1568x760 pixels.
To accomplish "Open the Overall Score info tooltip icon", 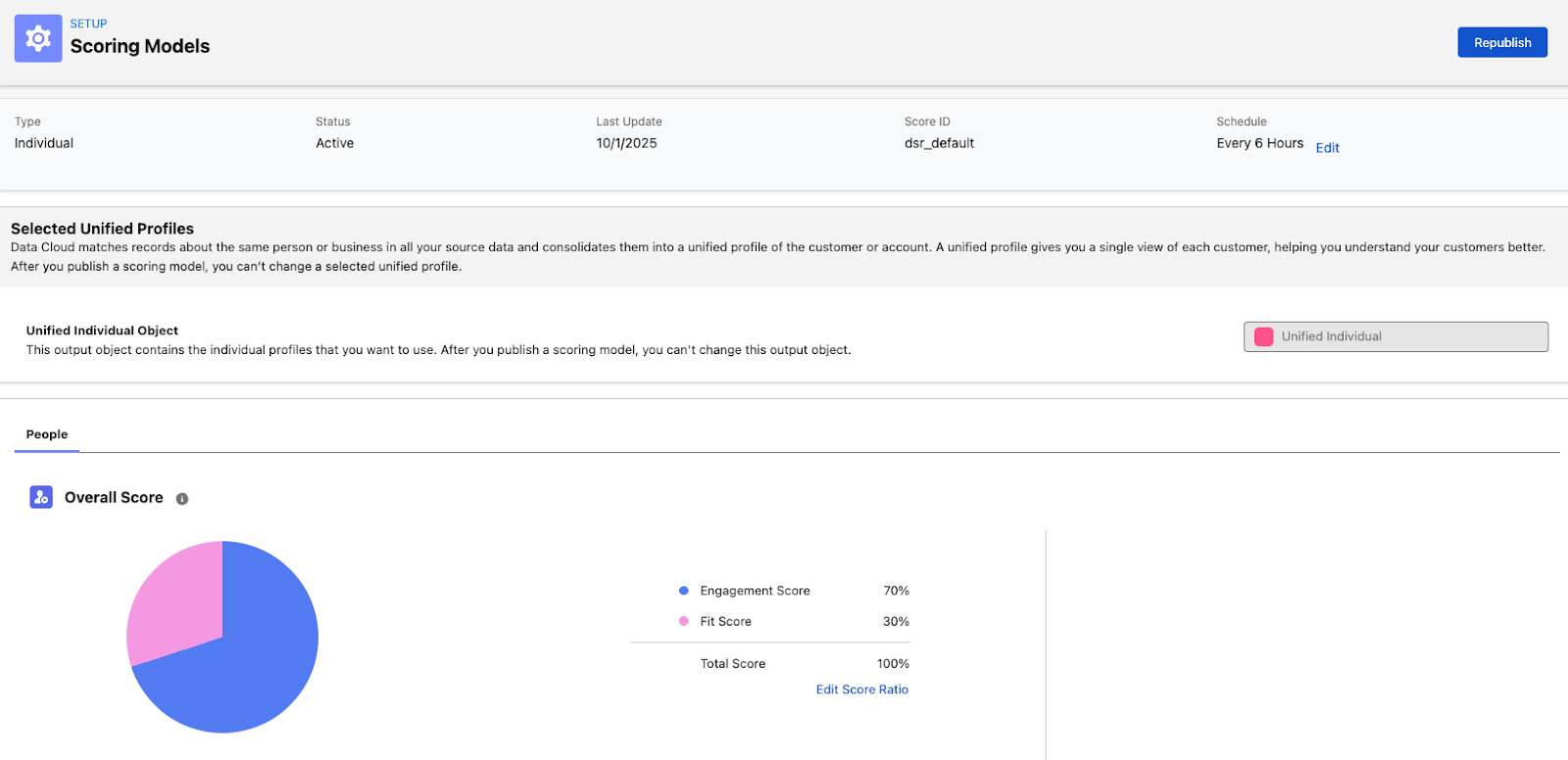I will coord(182,499).
